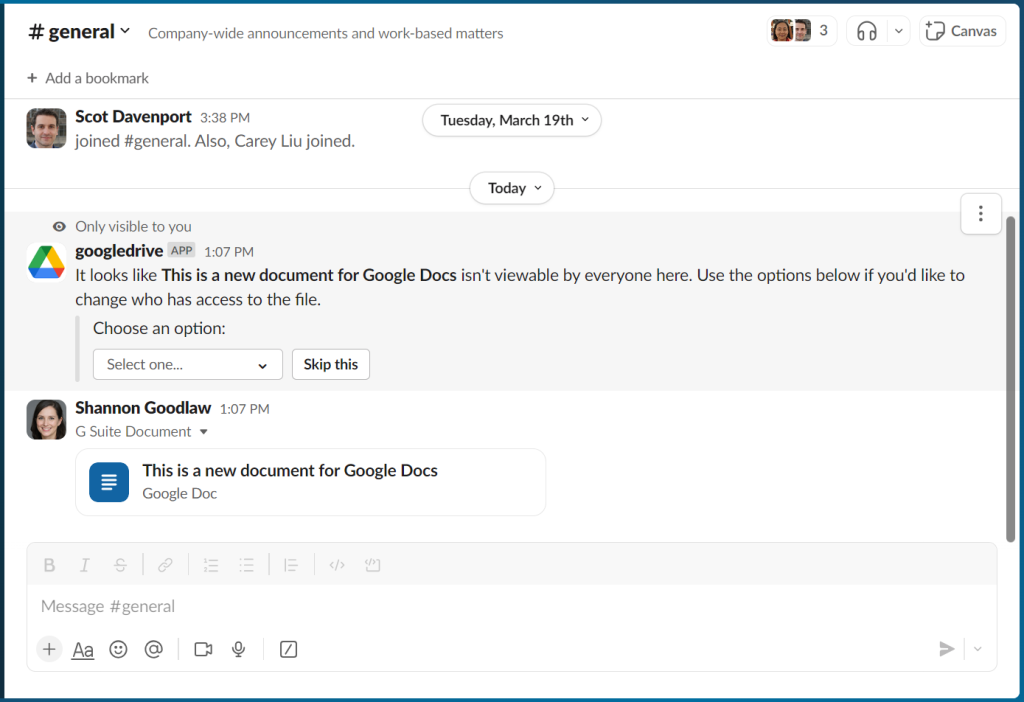This screenshot has height=702, width=1024.
Task: Record a video clip with the camera icon
Action: pos(202,649)
